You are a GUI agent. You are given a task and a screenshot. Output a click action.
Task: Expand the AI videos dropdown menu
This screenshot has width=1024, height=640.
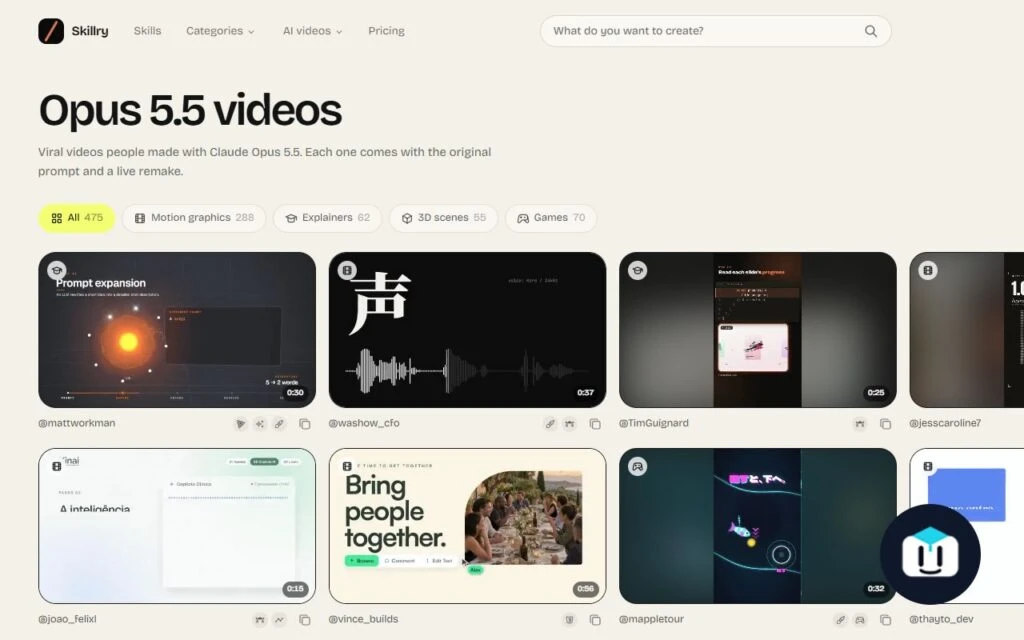(x=312, y=31)
